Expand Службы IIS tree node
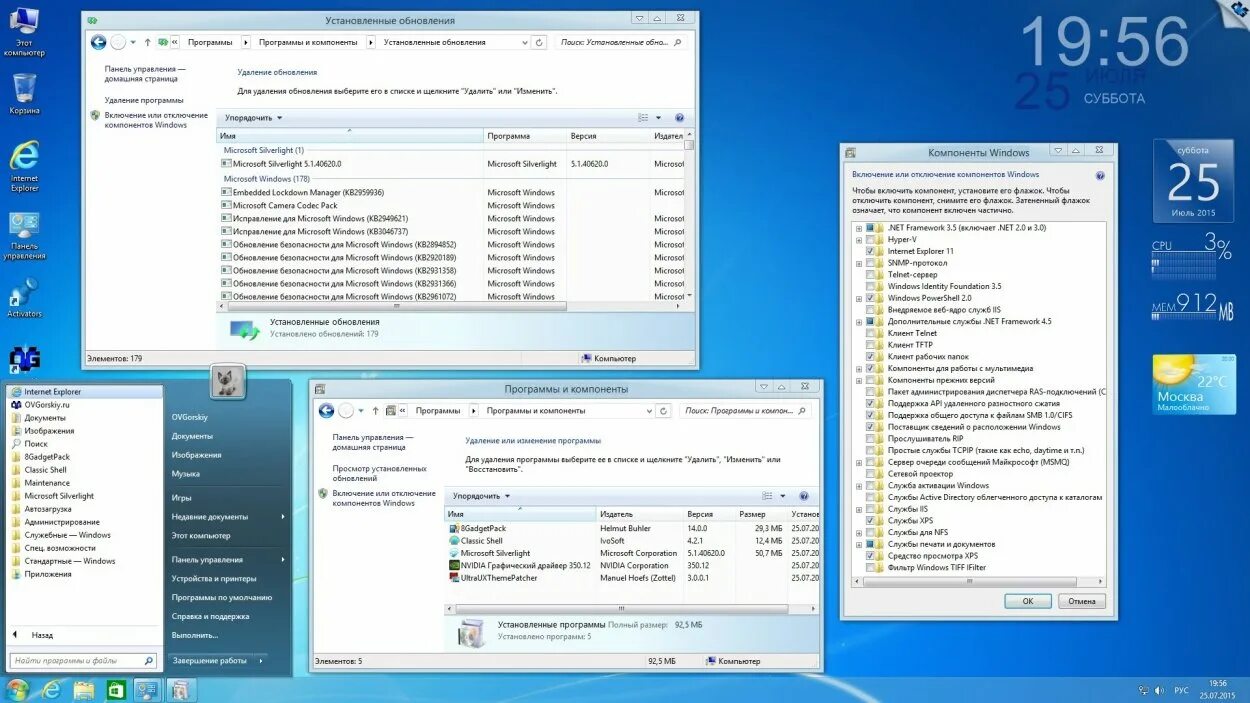Image resolution: width=1250 pixels, height=703 pixels. [859, 509]
